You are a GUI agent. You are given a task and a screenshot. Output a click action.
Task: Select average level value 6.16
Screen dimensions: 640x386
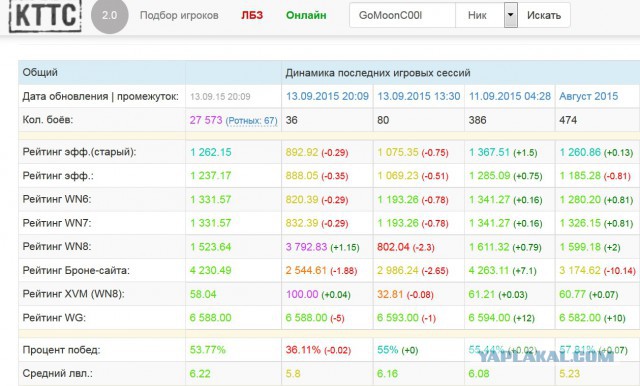click(x=387, y=373)
